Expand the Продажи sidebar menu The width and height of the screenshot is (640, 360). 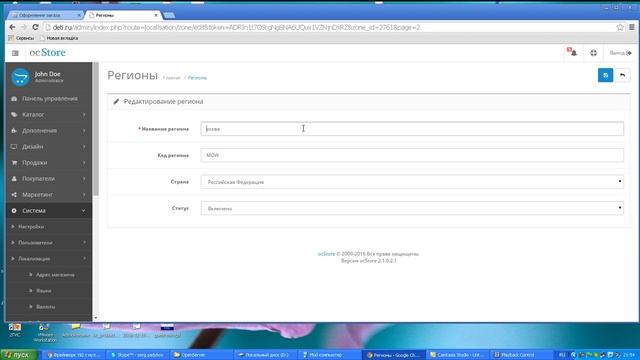pyautogui.click(x=35, y=162)
